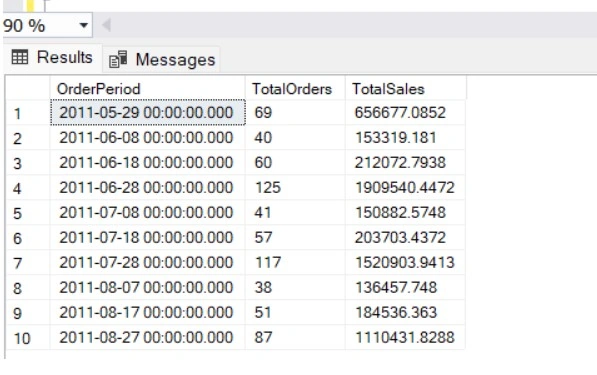Click TotalSales value 150882.5748
This screenshot has width=597, height=375.
(405, 213)
